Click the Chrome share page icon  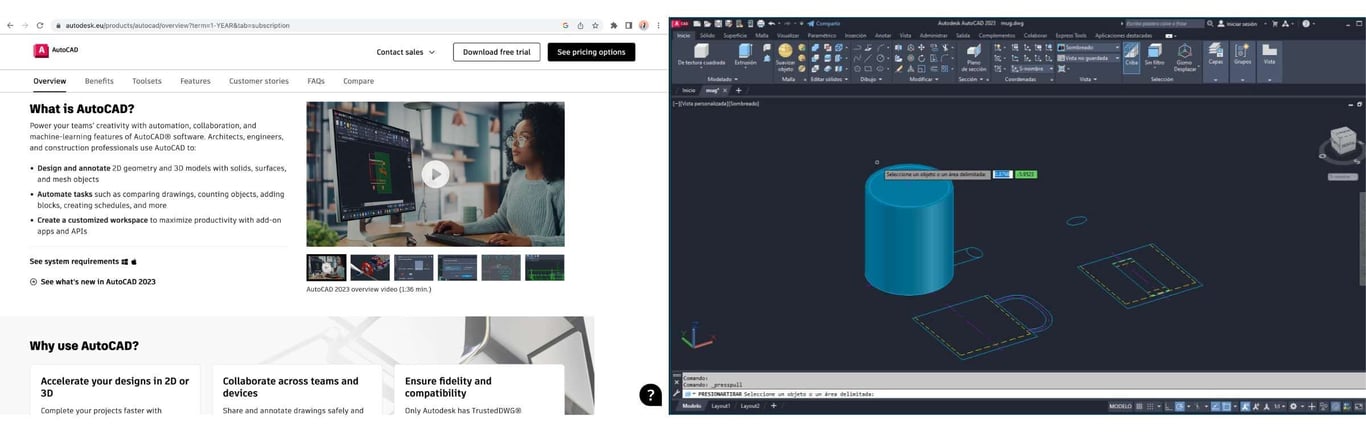[580, 25]
